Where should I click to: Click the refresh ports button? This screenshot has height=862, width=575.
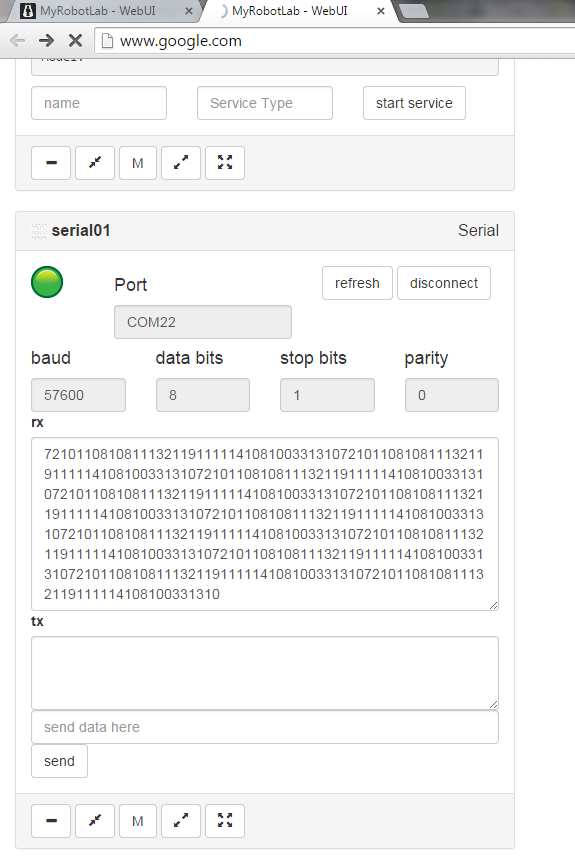tap(357, 283)
